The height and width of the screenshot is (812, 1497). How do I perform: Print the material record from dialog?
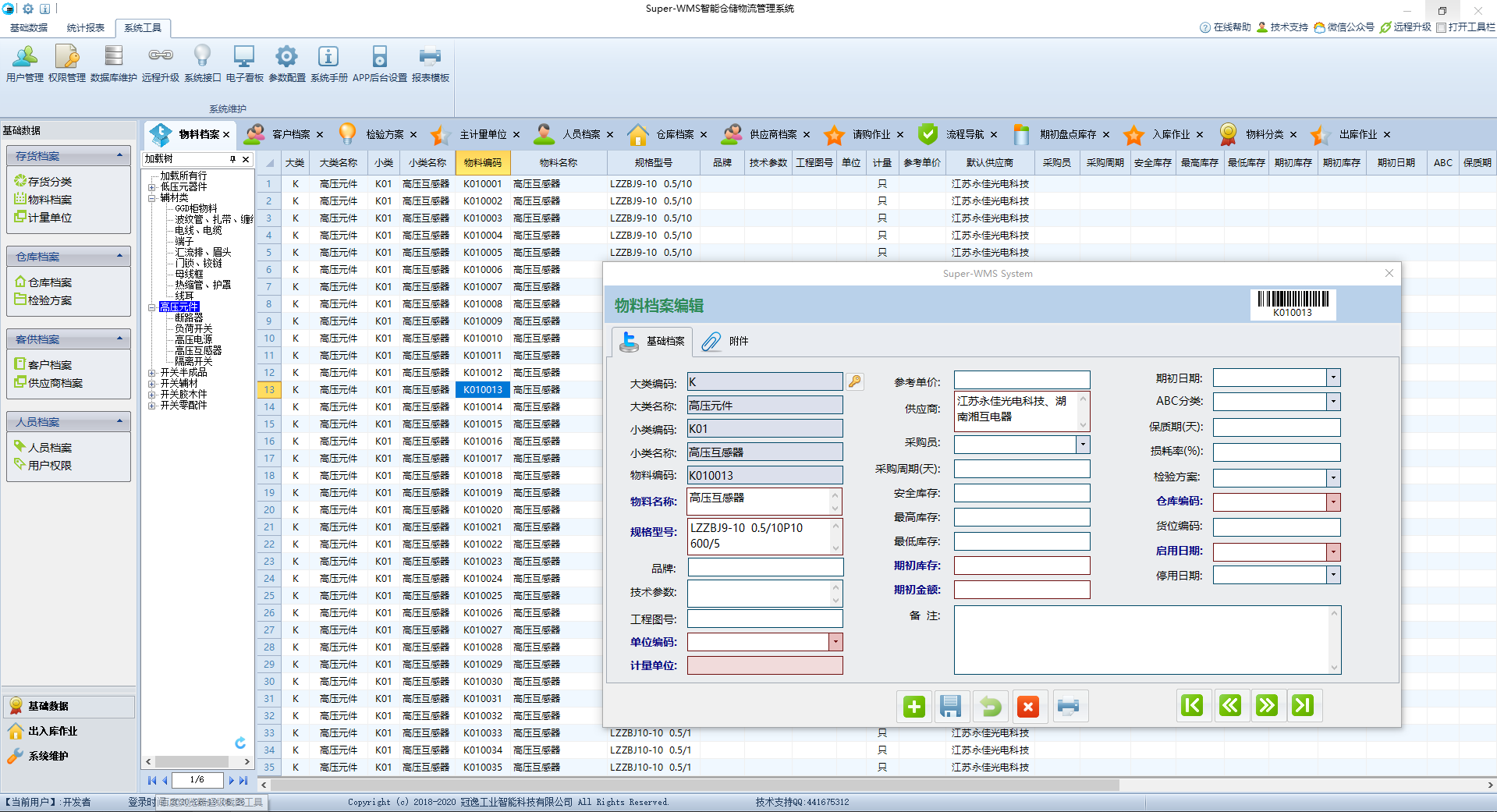1069,706
